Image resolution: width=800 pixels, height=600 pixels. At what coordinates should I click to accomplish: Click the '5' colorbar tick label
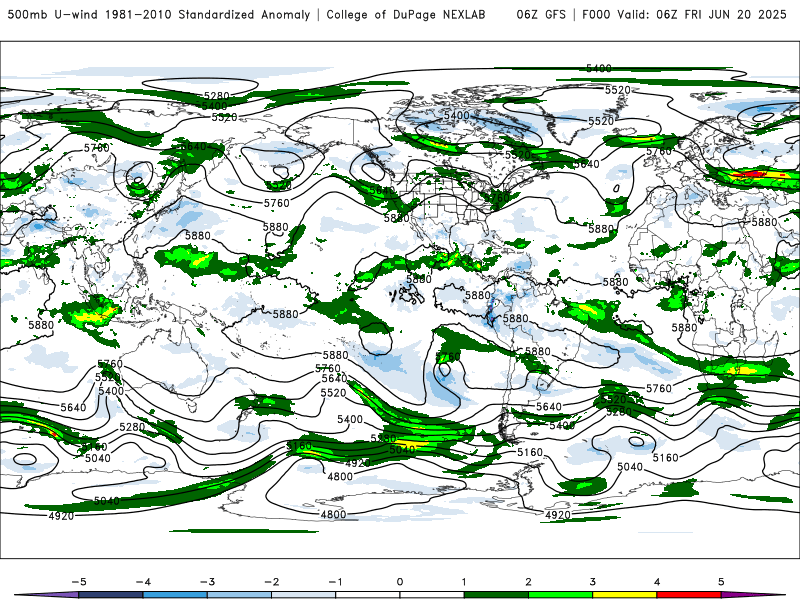[721, 582]
